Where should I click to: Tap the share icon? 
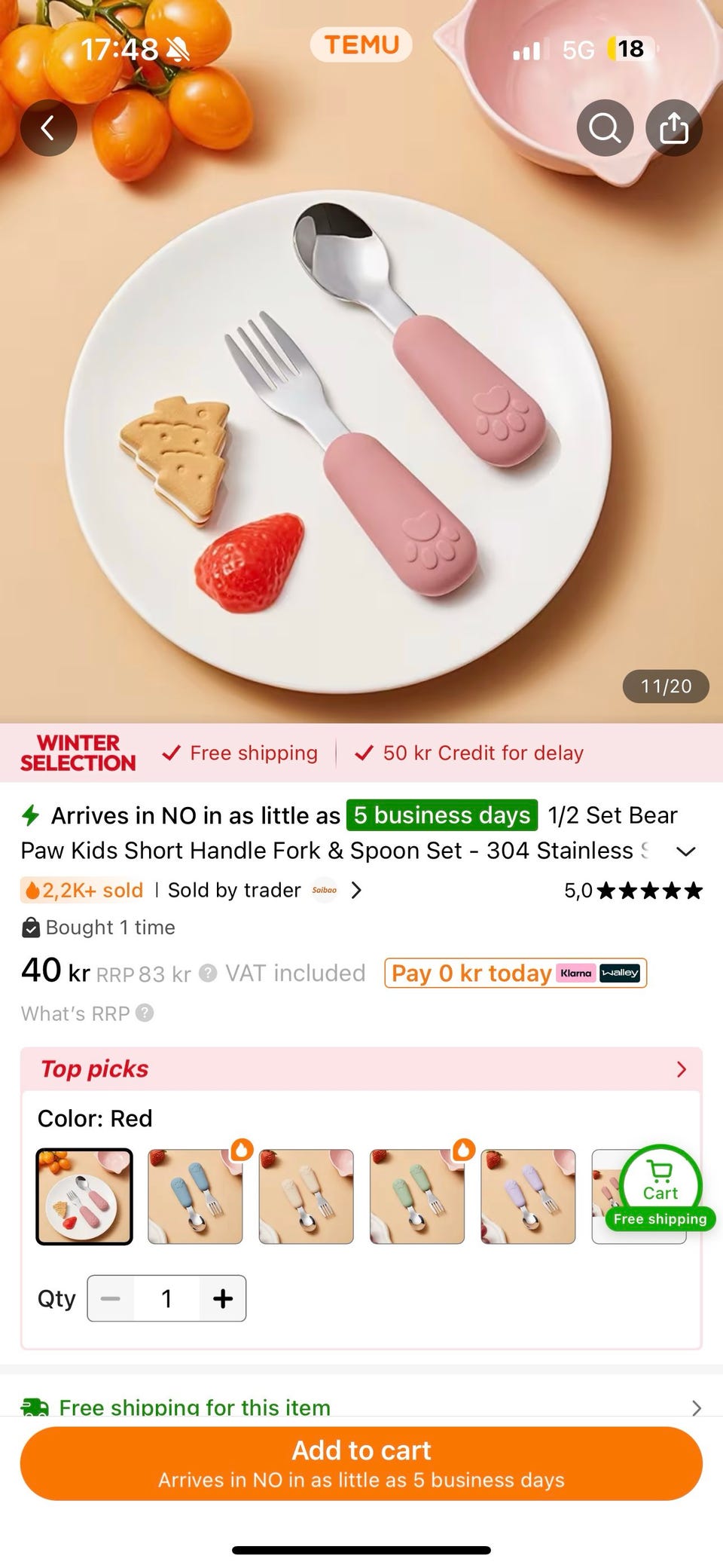(x=674, y=128)
